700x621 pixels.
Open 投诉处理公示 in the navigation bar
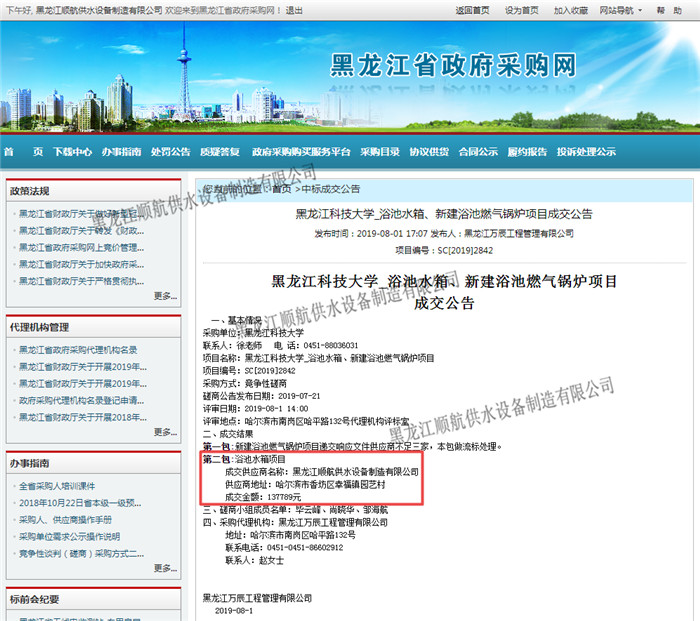586,152
